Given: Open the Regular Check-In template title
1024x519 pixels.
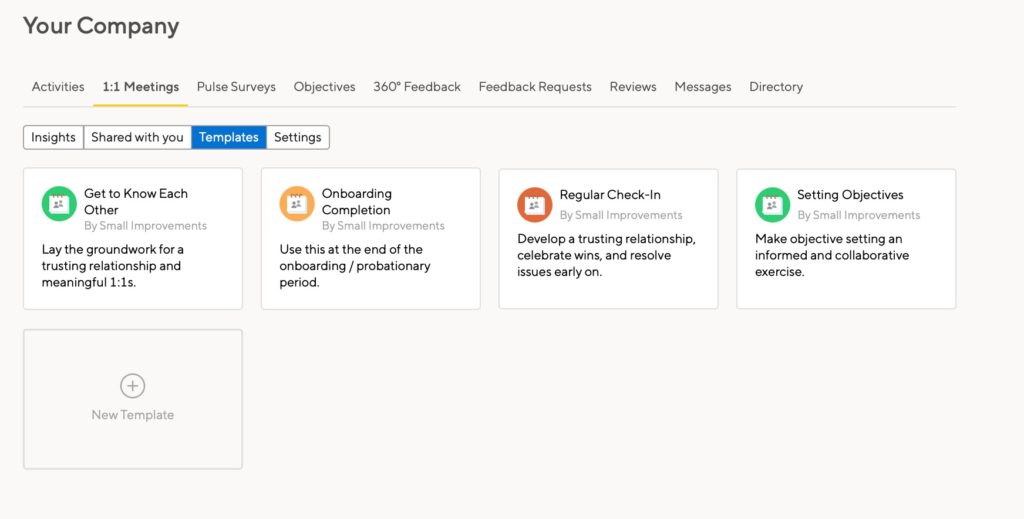Looking at the screenshot, I should click(x=610, y=195).
